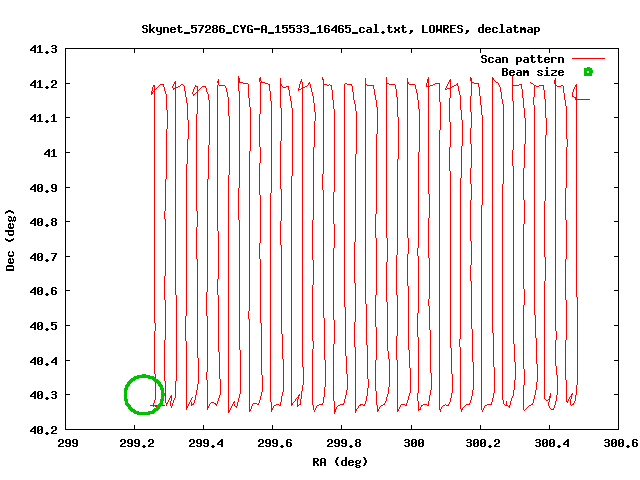Click the 40.6 Dec tick label
The height and width of the screenshot is (480, 640).
tap(44, 291)
